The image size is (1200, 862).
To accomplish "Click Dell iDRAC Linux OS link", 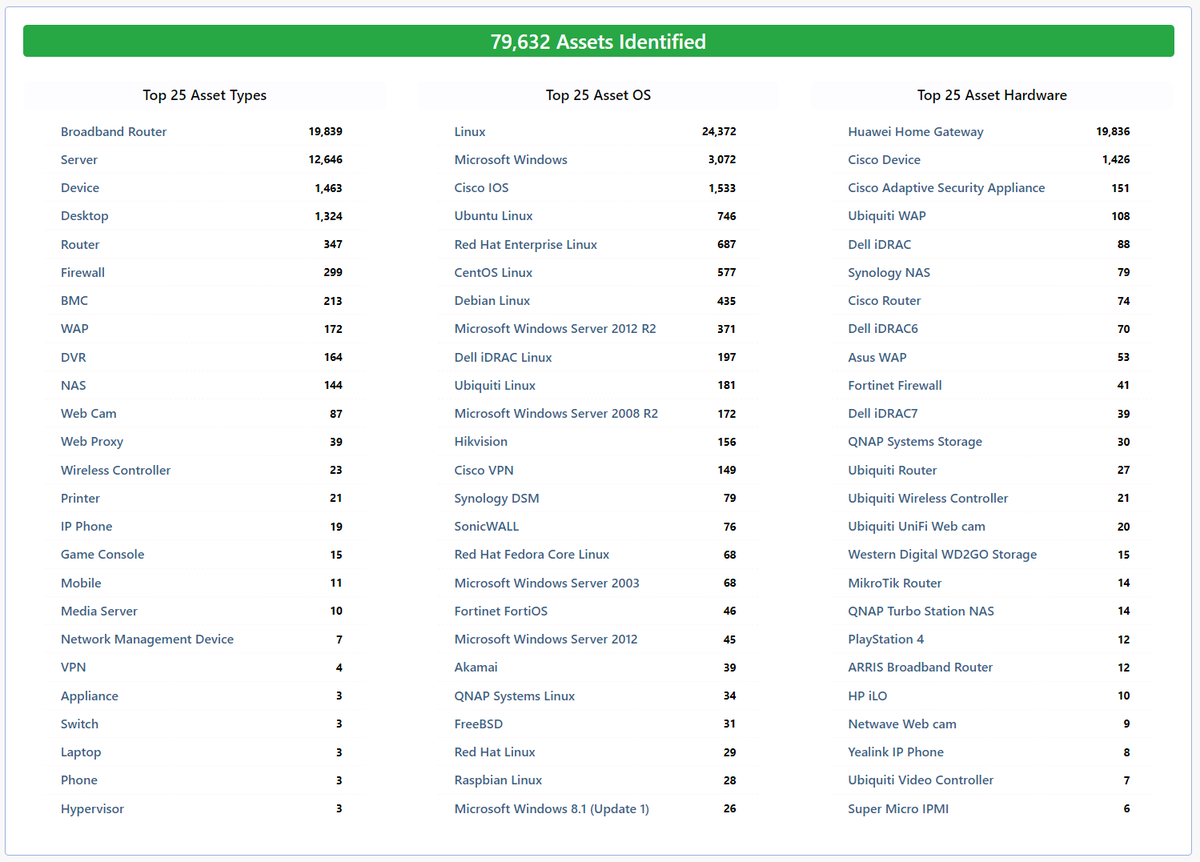I will click(x=504, y=357).
